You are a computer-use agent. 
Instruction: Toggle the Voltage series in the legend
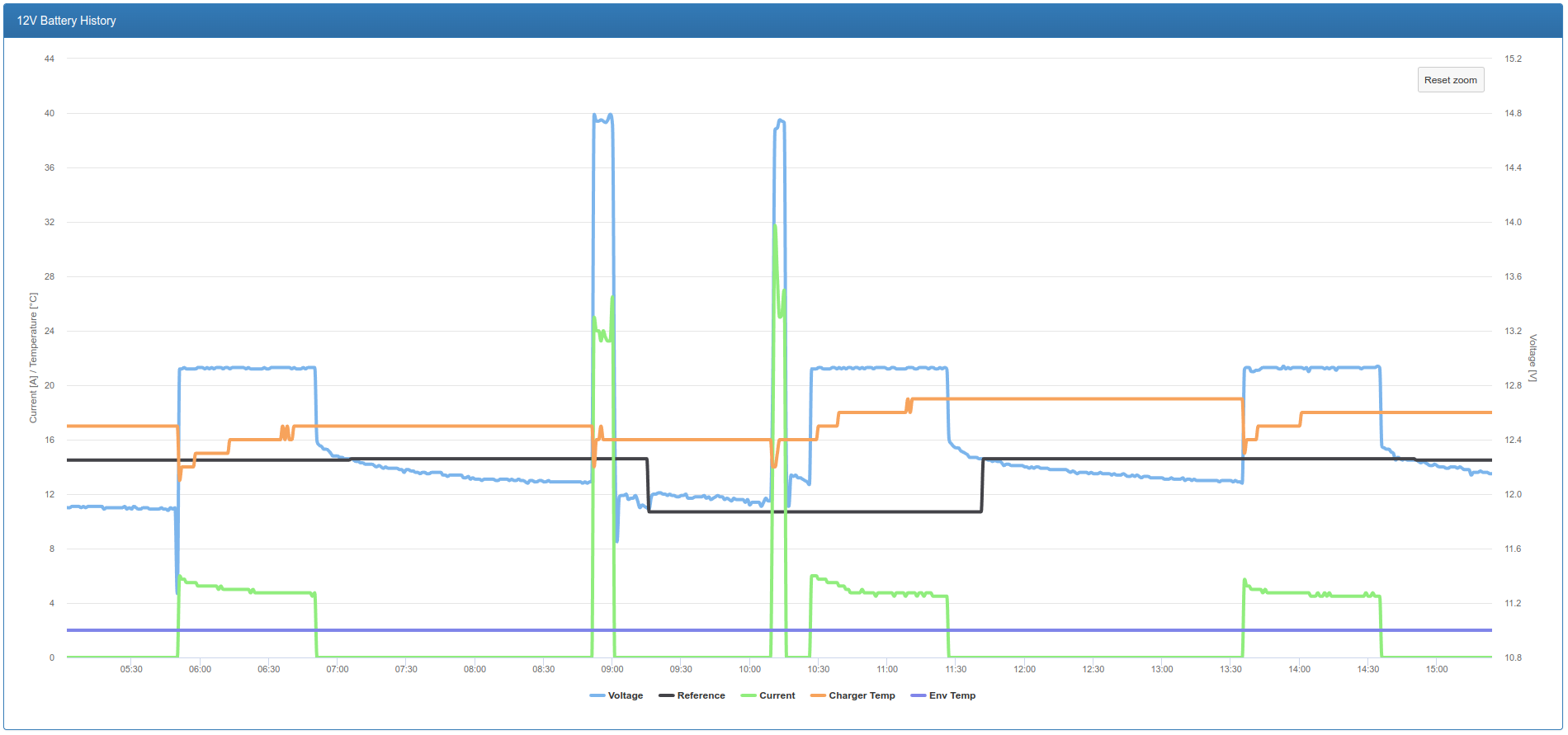coord(625,695)
